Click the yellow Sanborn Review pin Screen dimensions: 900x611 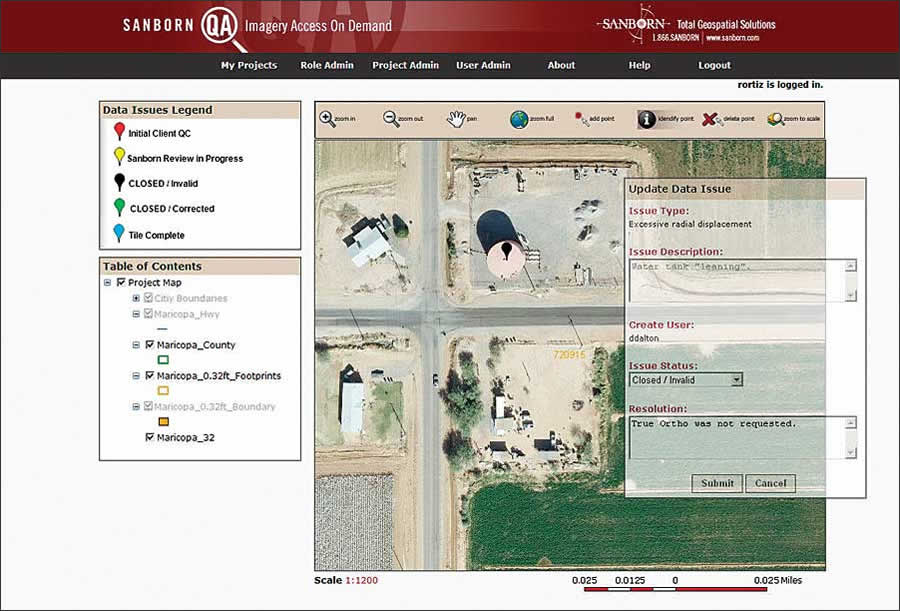119,156
